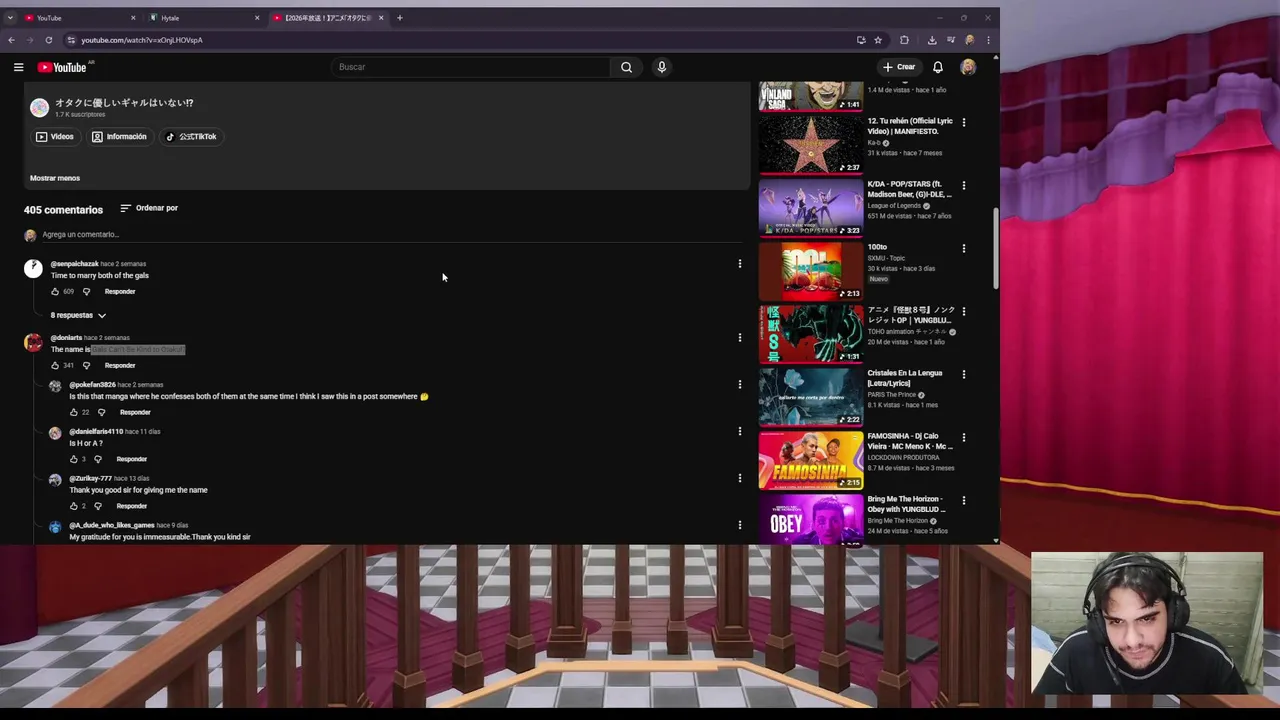Reply to @senpaichazak's comment
1280x720 pixels.
pyautogui.click(x=120, y=292)
